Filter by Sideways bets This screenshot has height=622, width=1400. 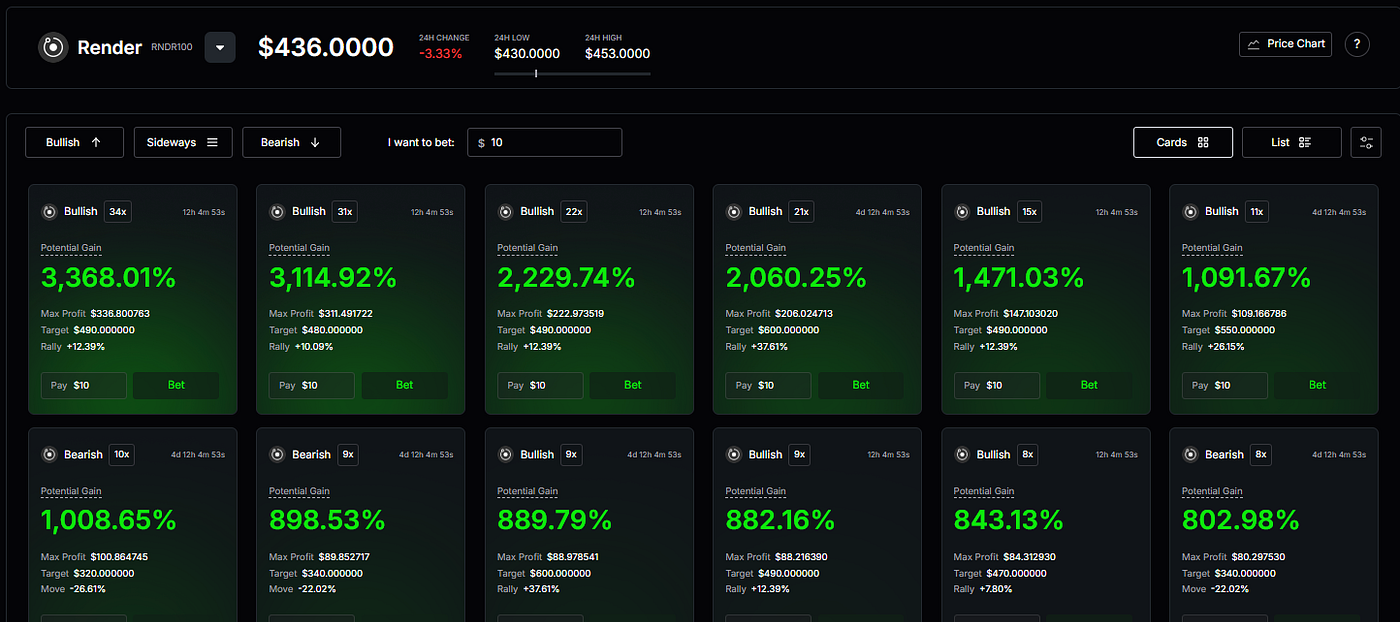(183, 142)
